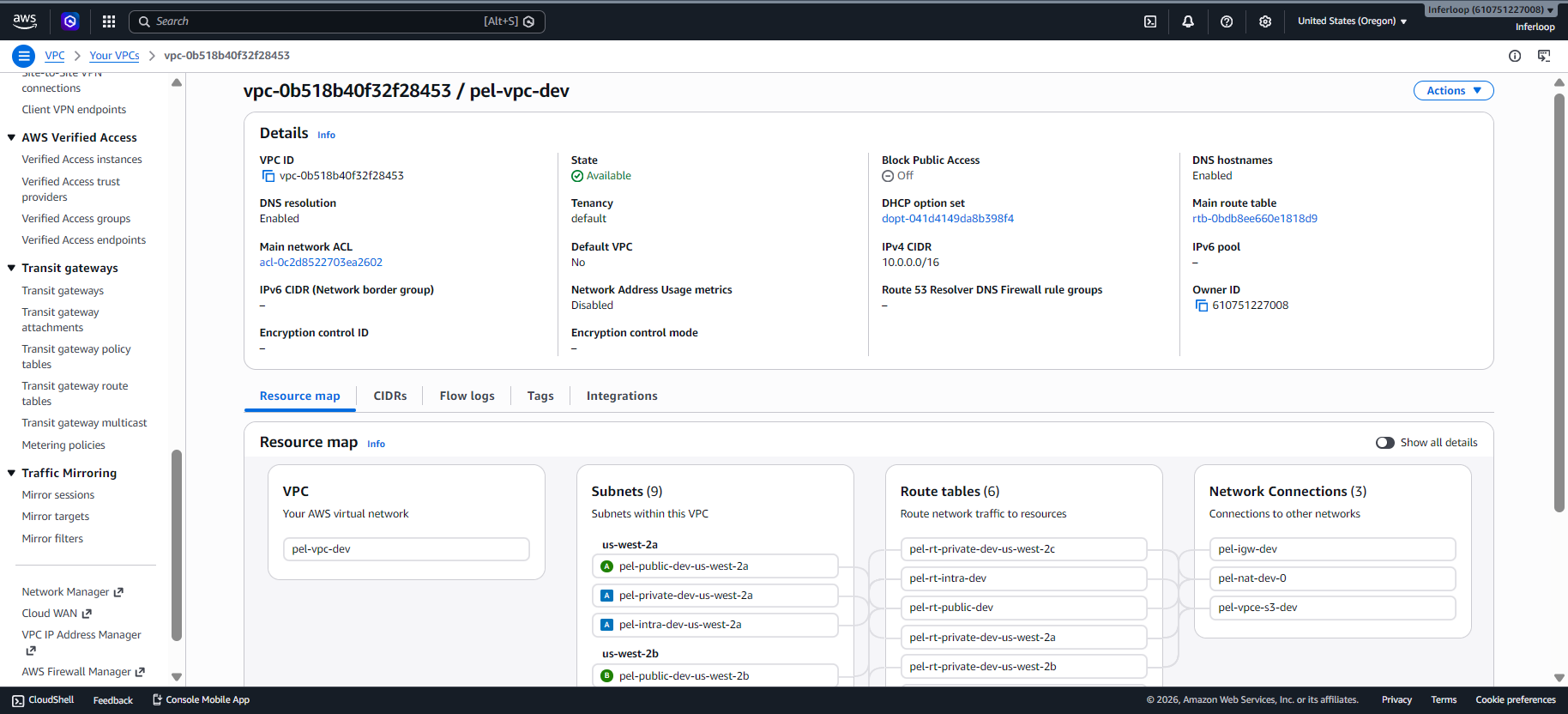
Task: Open AWS Firewall Manager external link icon
Action: tap(140, 672)
